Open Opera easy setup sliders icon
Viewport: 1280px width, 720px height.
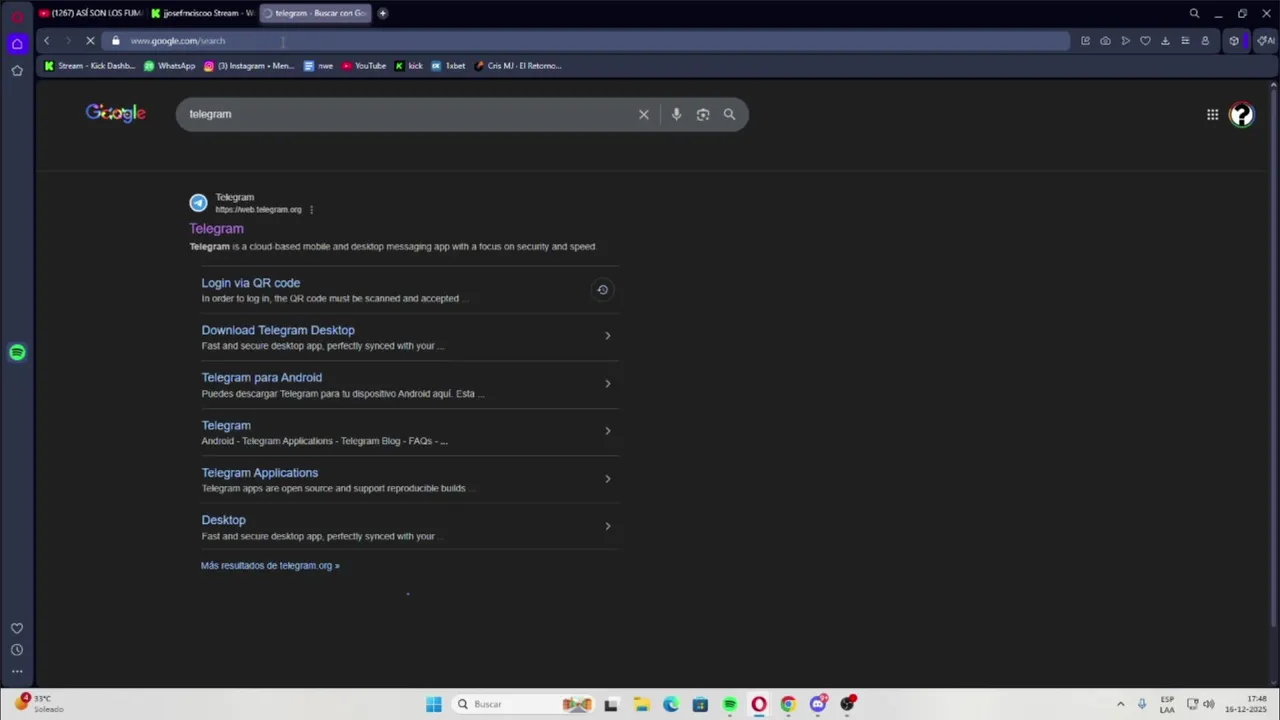pos(1185,41)
